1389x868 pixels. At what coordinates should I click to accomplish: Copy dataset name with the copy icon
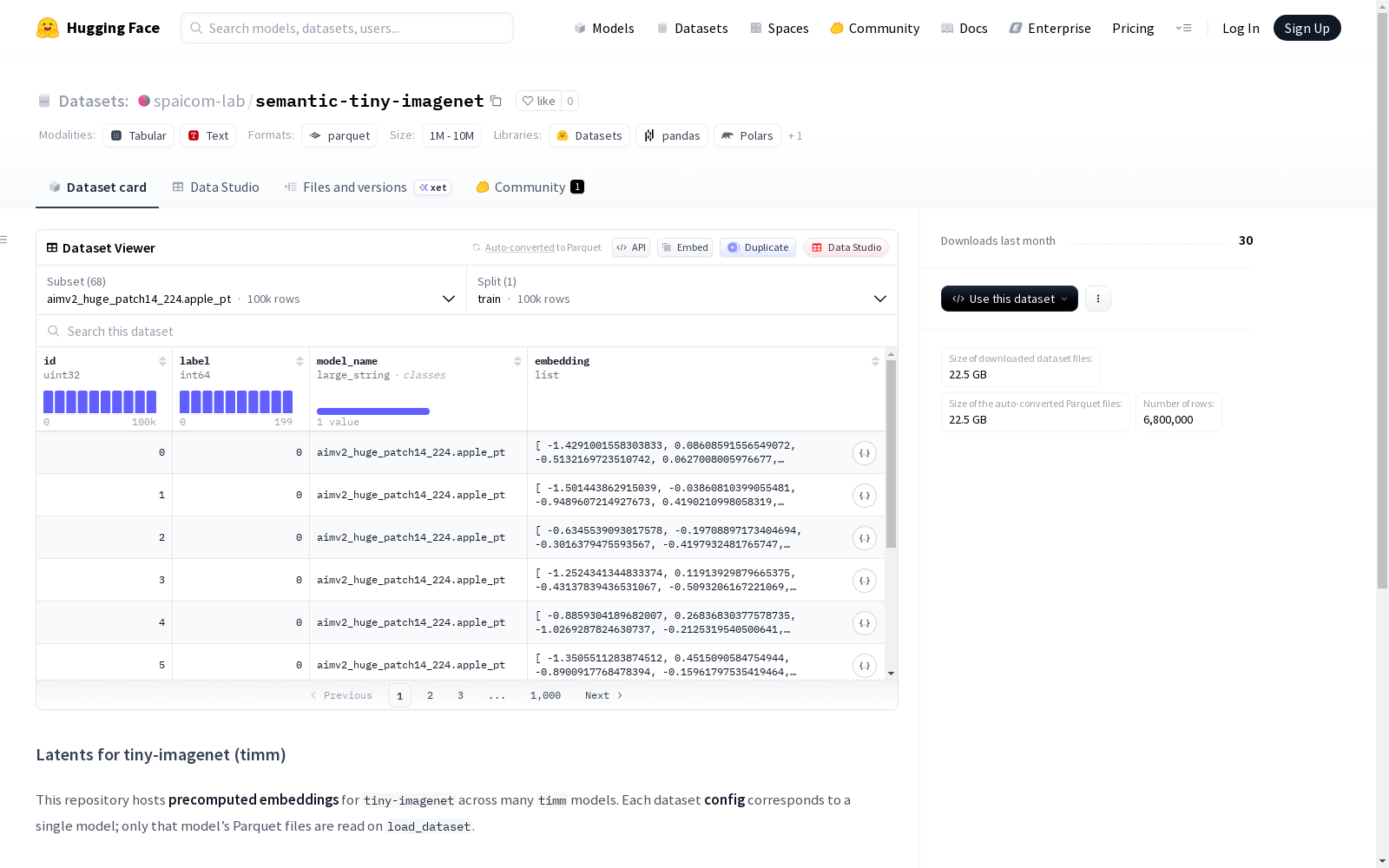(x=496, y=101)
